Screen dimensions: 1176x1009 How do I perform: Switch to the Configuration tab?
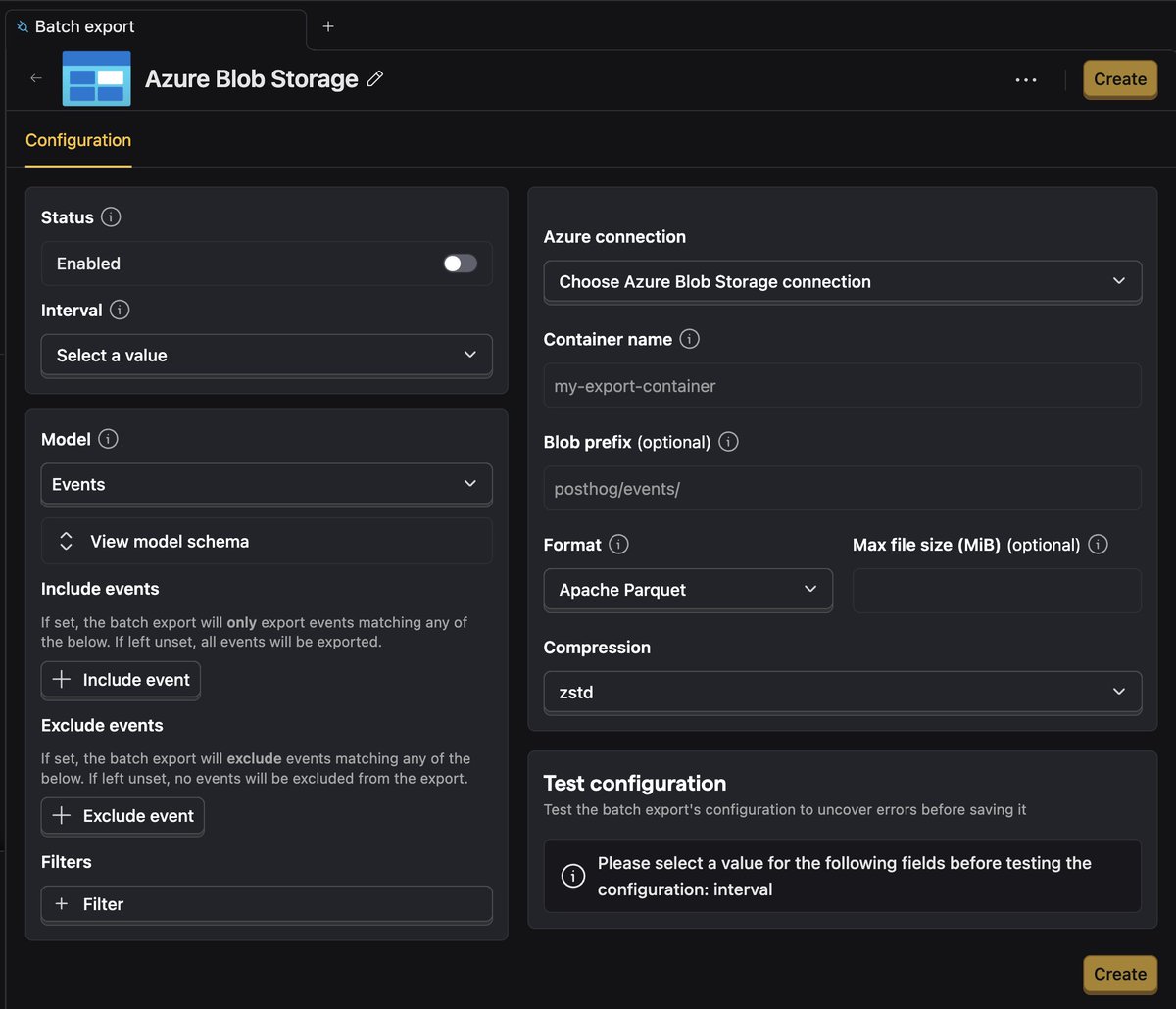(x=78, y=140)
